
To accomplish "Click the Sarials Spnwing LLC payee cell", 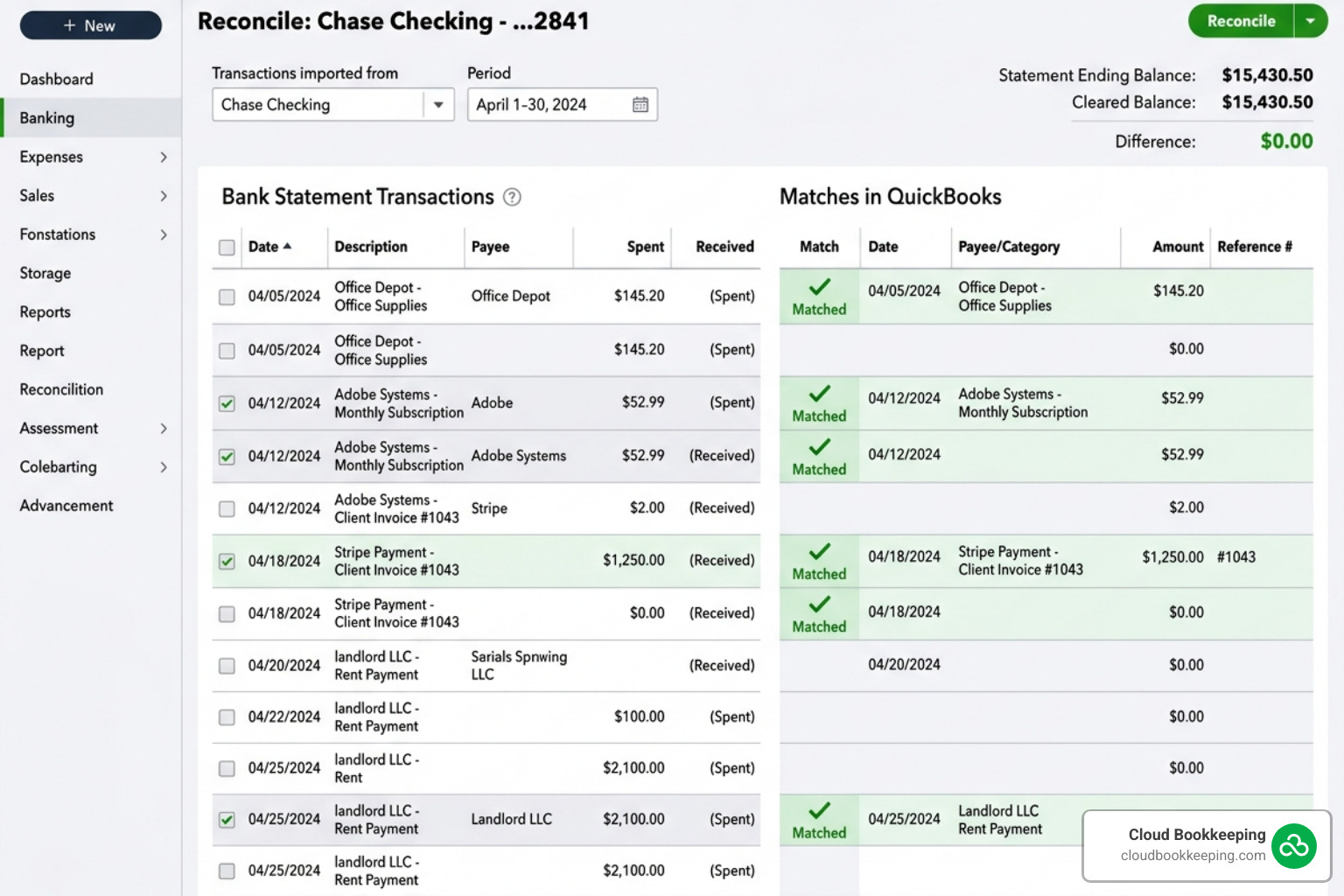I will (x=519, y=666).
